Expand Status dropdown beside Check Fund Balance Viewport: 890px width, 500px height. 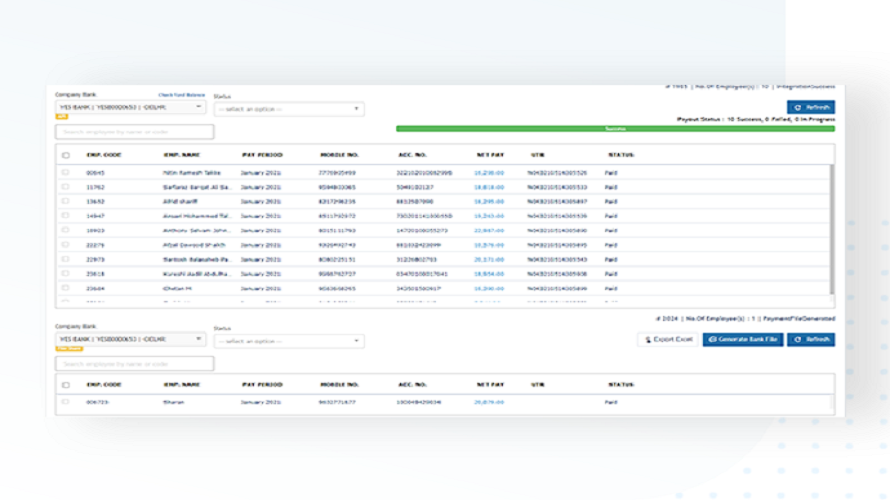(x=289, y=109)
